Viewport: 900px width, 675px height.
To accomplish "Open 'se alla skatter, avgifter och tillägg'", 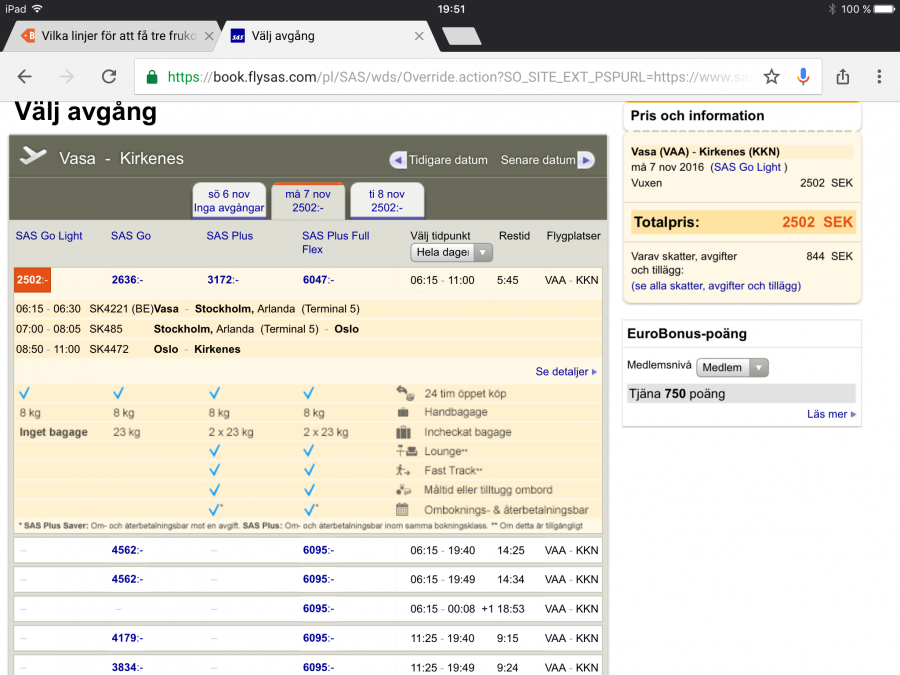I will tap(716, 286).
